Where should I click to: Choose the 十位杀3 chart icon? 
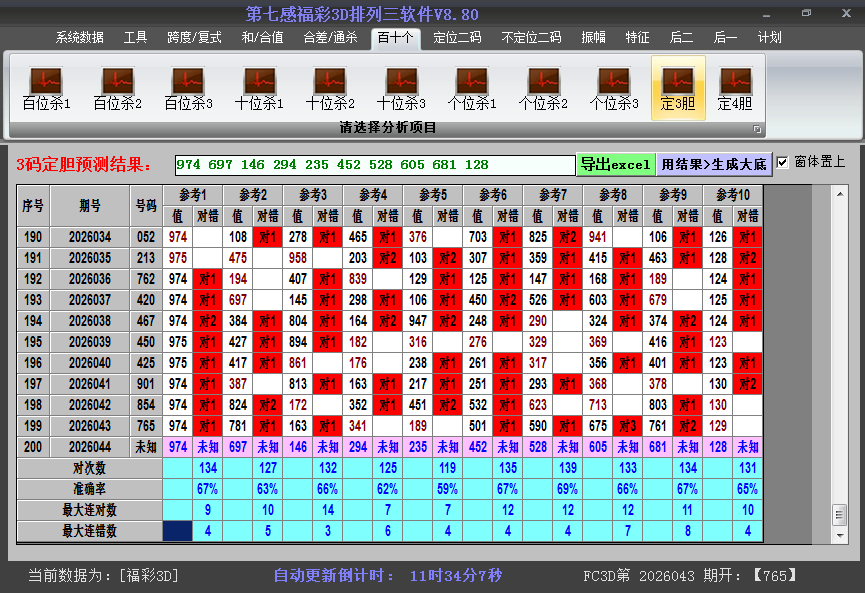click(x=401, y=88)
